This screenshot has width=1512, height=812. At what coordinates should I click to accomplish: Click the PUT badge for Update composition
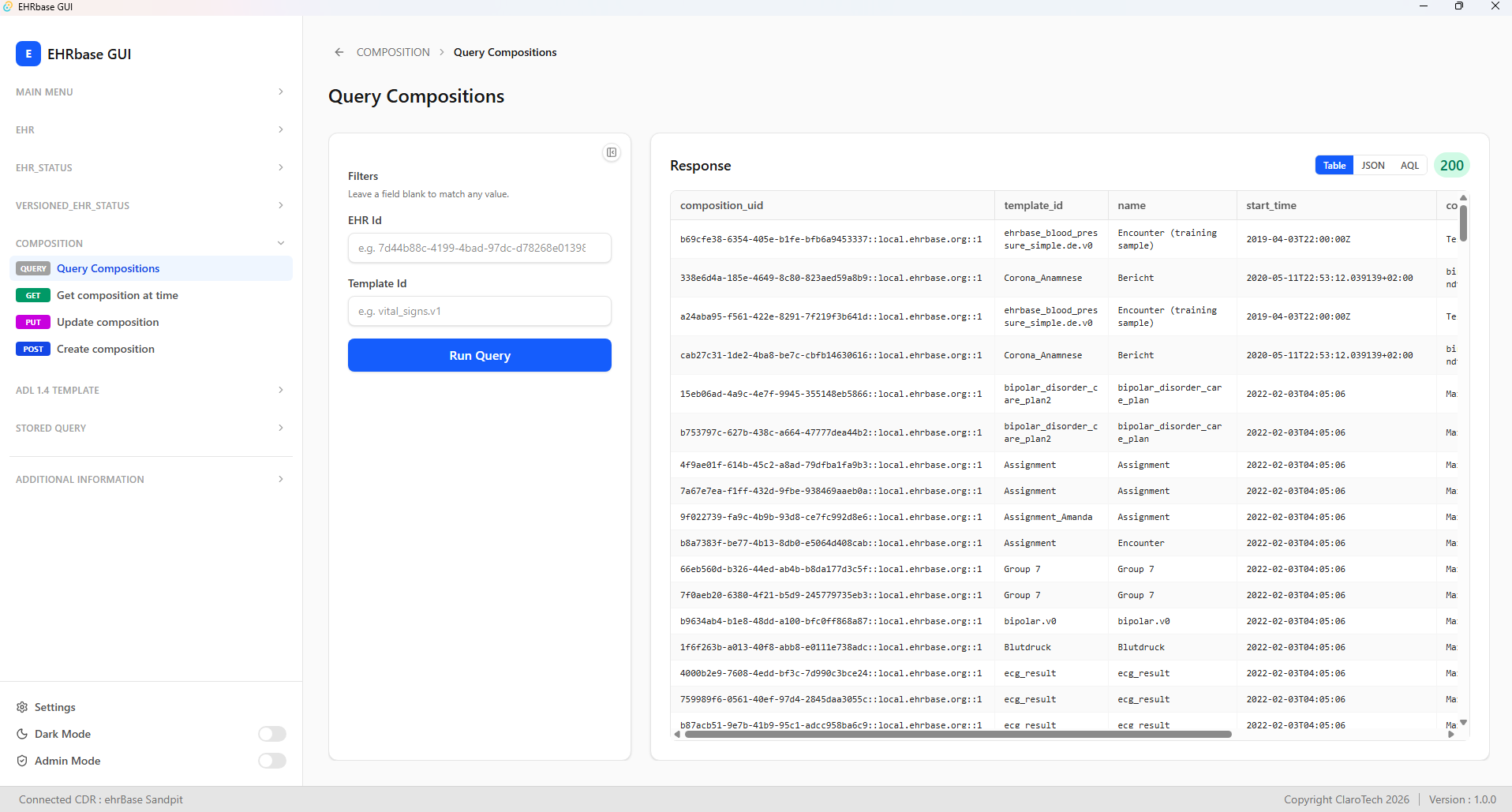33,322
